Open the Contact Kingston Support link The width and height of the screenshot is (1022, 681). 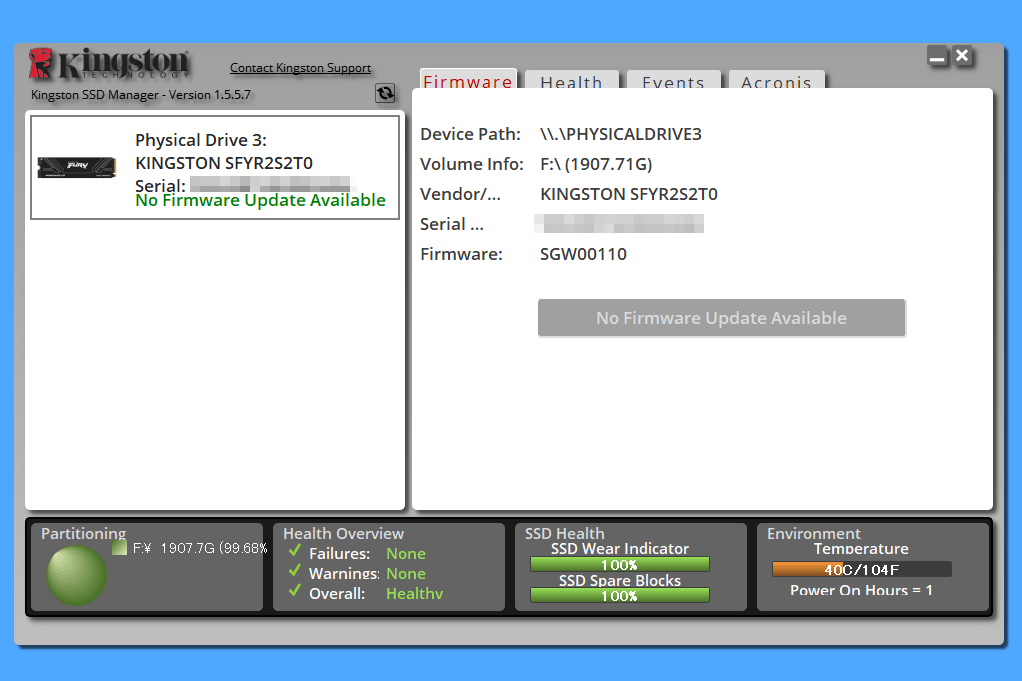point(300,68)
